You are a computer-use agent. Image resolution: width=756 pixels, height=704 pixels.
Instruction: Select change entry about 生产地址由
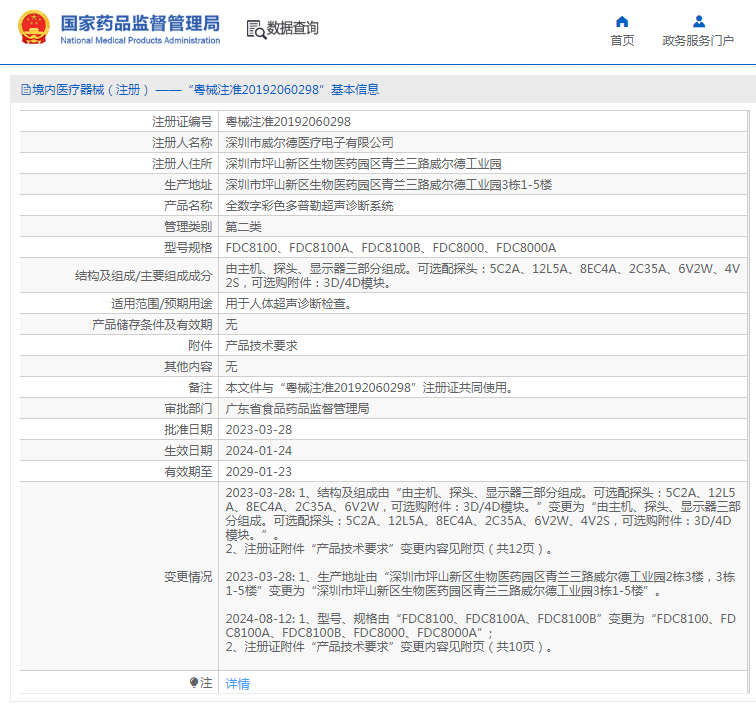(480, 583)
